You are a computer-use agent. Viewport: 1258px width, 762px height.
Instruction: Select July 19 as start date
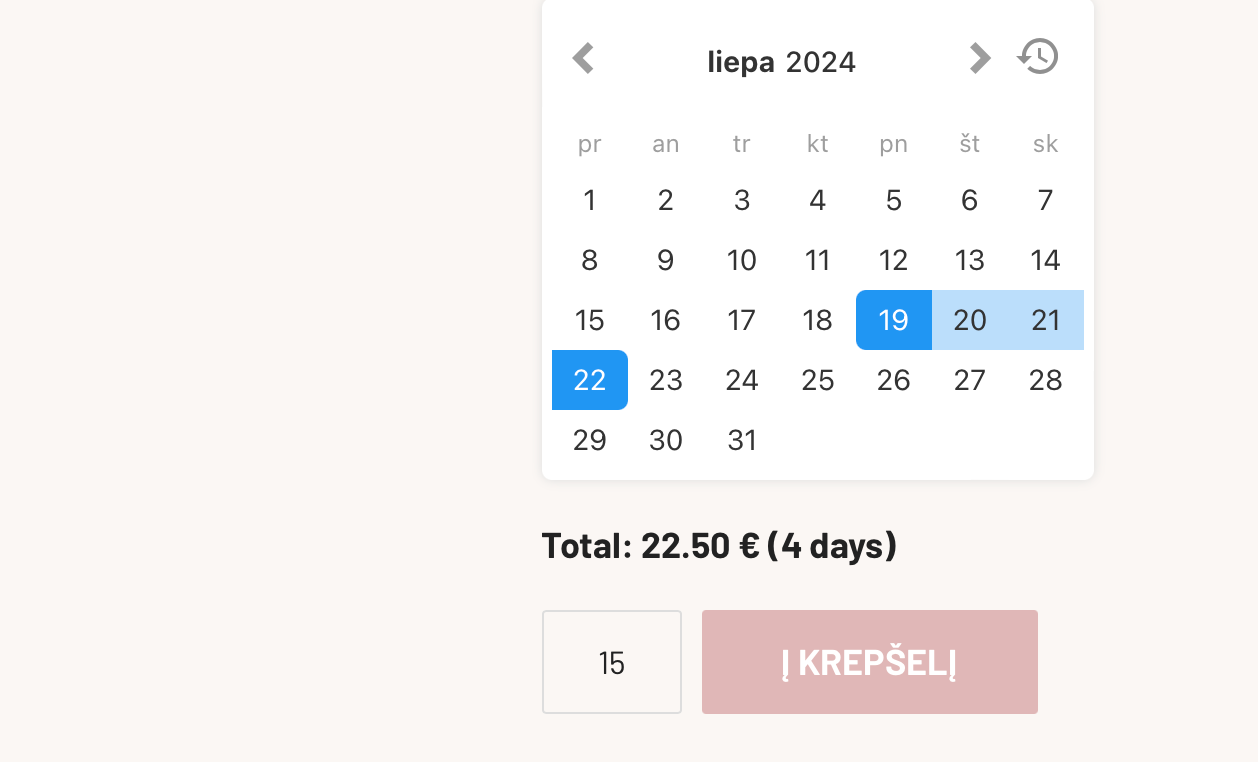tap(894, 320)
